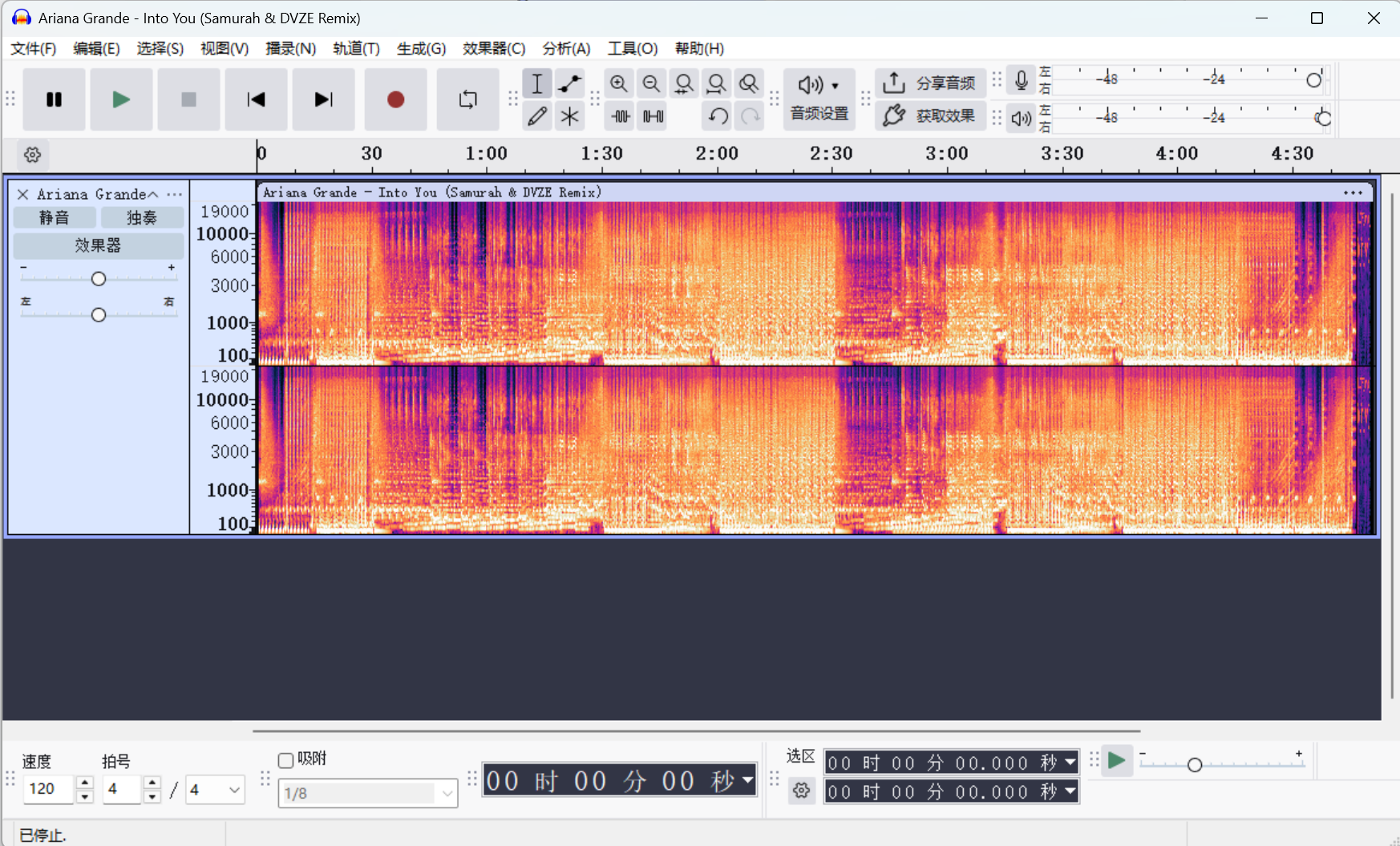
Task: Start playback with the green Play button
Action: pyautogui.click(x=121, y=99)
